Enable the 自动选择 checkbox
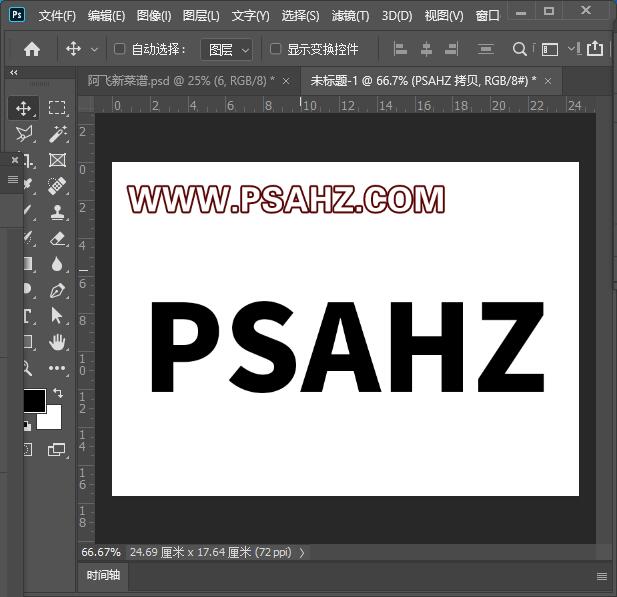The image size is (617, 597). (119, 49)
